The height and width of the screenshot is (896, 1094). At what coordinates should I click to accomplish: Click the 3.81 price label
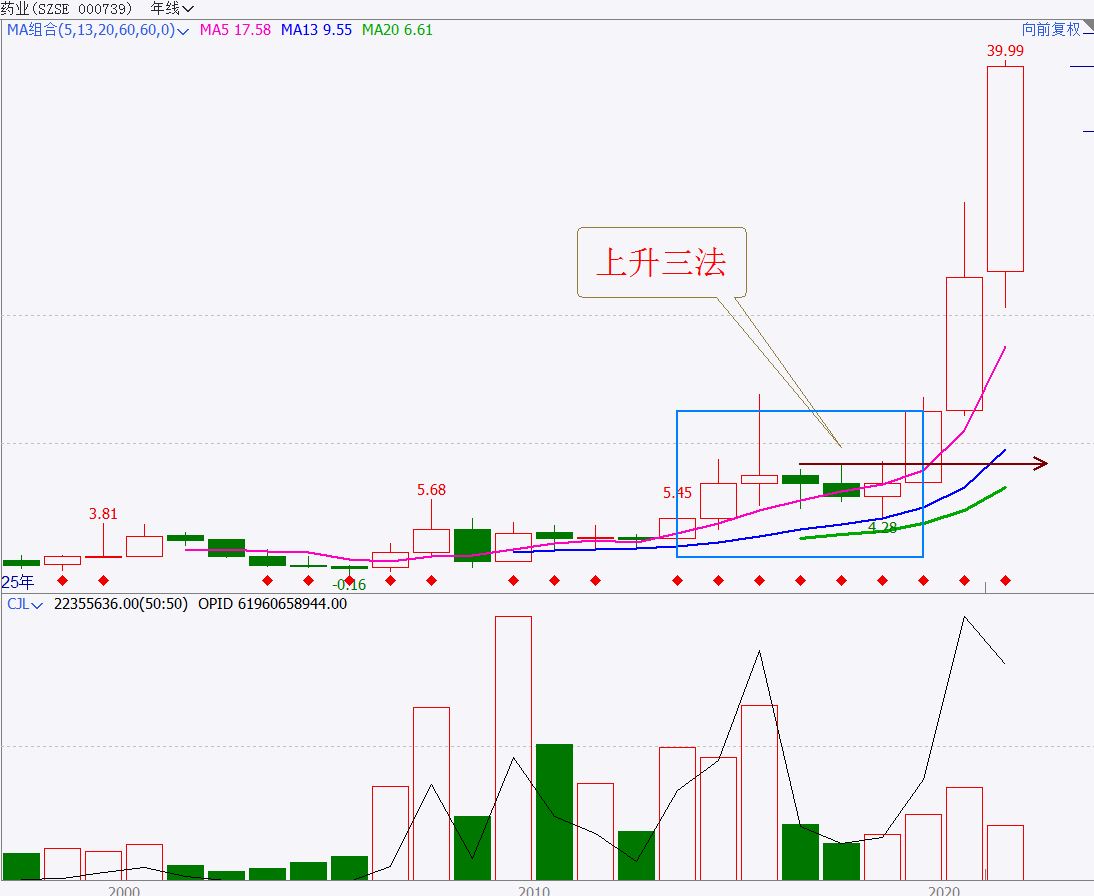[x=103, y=514]
